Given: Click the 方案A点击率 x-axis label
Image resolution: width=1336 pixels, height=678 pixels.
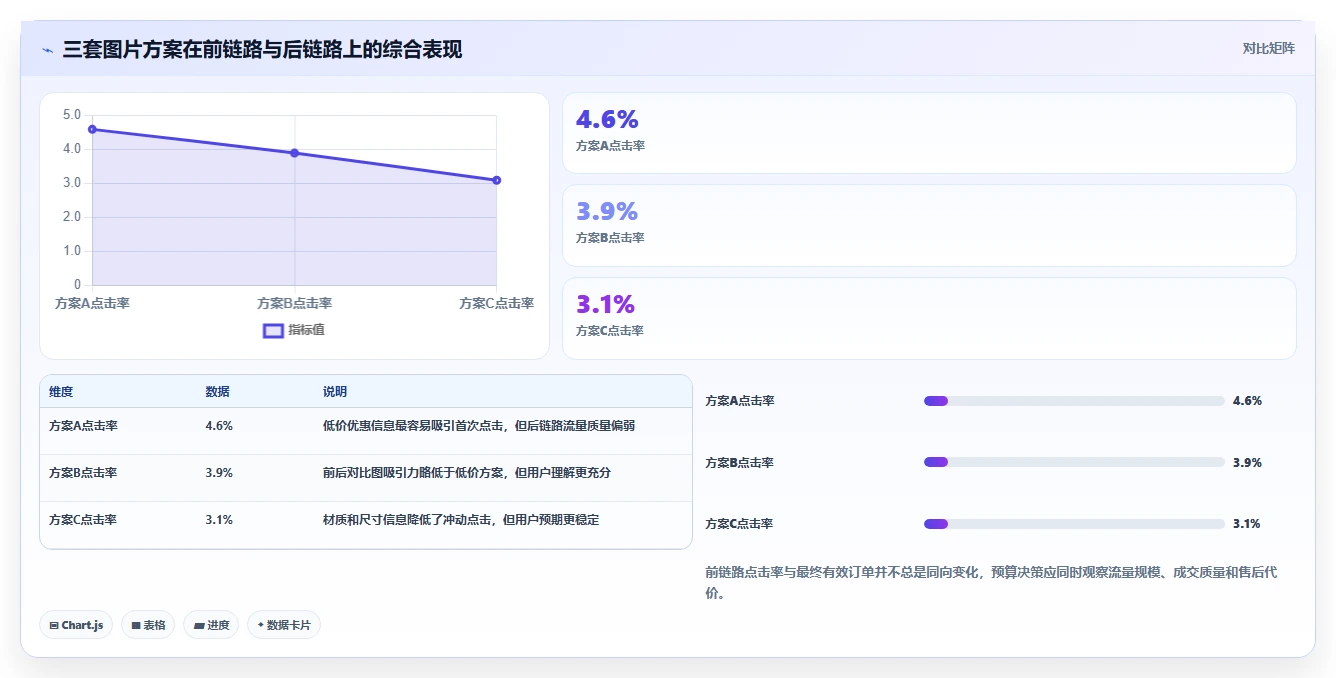Looking at the screenshot, I should tap(92, 303).
